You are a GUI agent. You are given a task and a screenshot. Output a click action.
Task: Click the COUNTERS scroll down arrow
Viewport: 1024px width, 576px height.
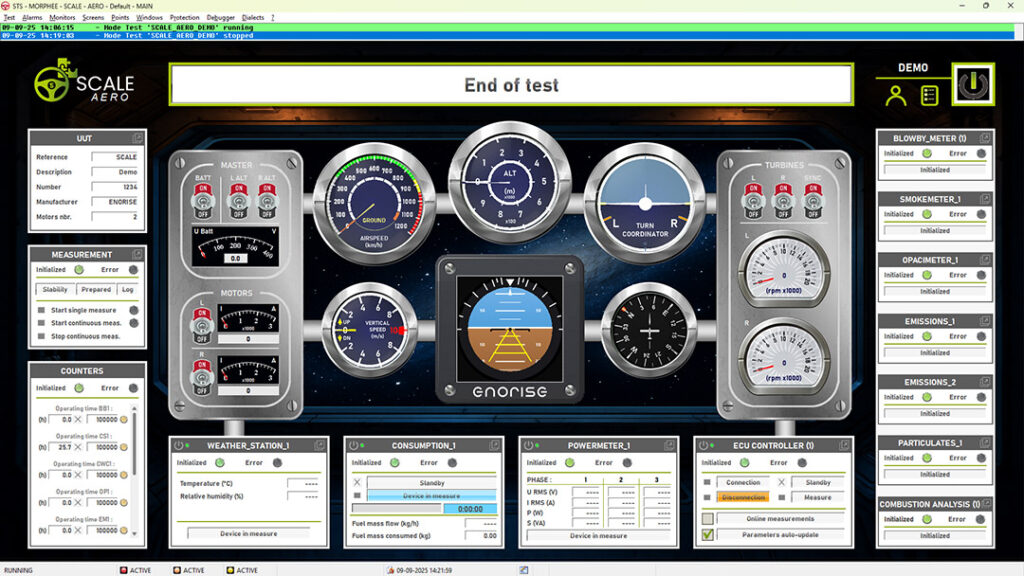click(x=135, y=534)
